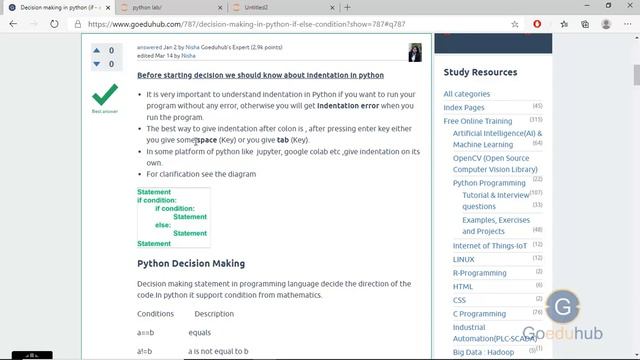Open browser settings and more menu

pos(628,24)
